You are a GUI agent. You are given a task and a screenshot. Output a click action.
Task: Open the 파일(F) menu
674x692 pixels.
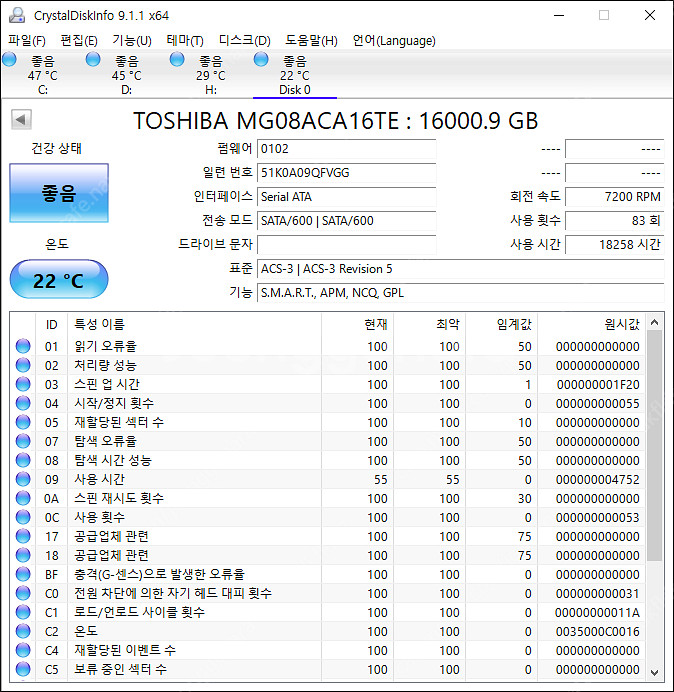(x=27, y=41)
